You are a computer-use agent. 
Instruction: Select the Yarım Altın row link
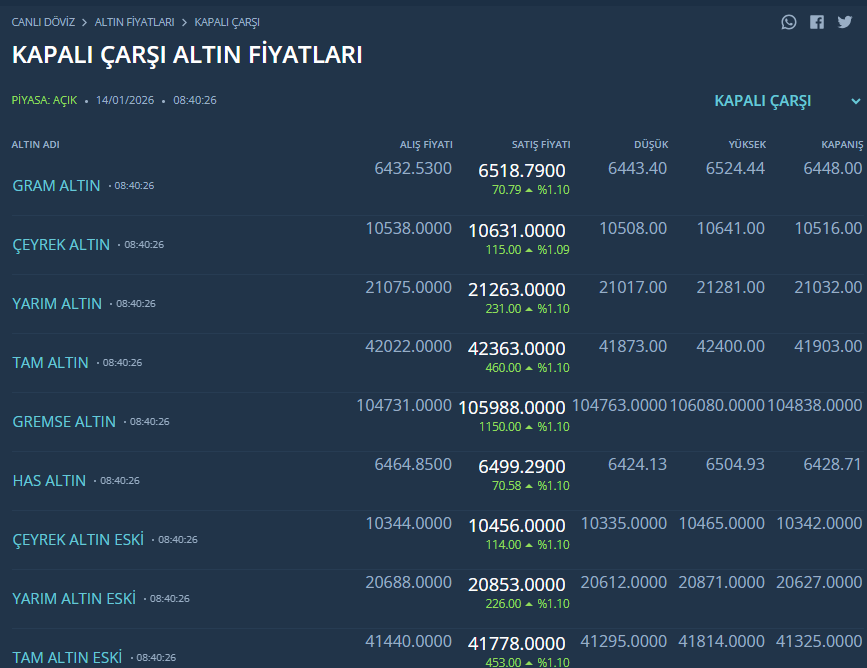(57, 304)
